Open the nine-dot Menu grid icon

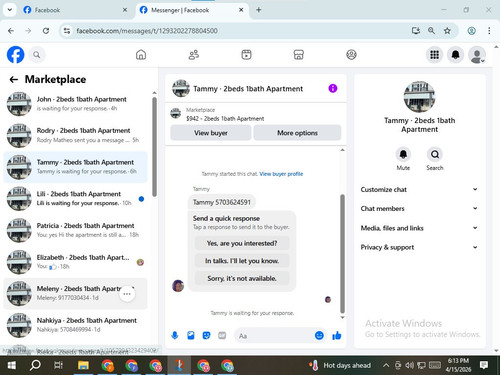[x=434, y=55]
